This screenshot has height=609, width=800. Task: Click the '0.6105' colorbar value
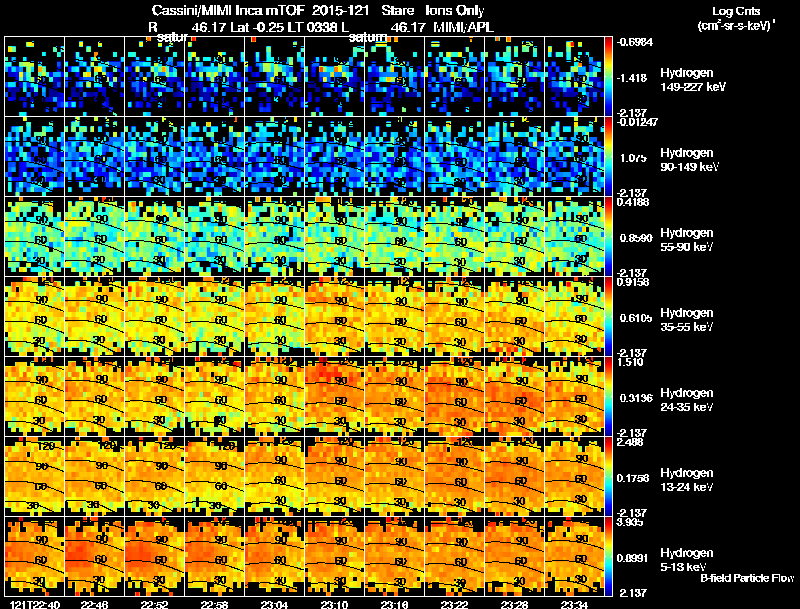click(636, 318)
